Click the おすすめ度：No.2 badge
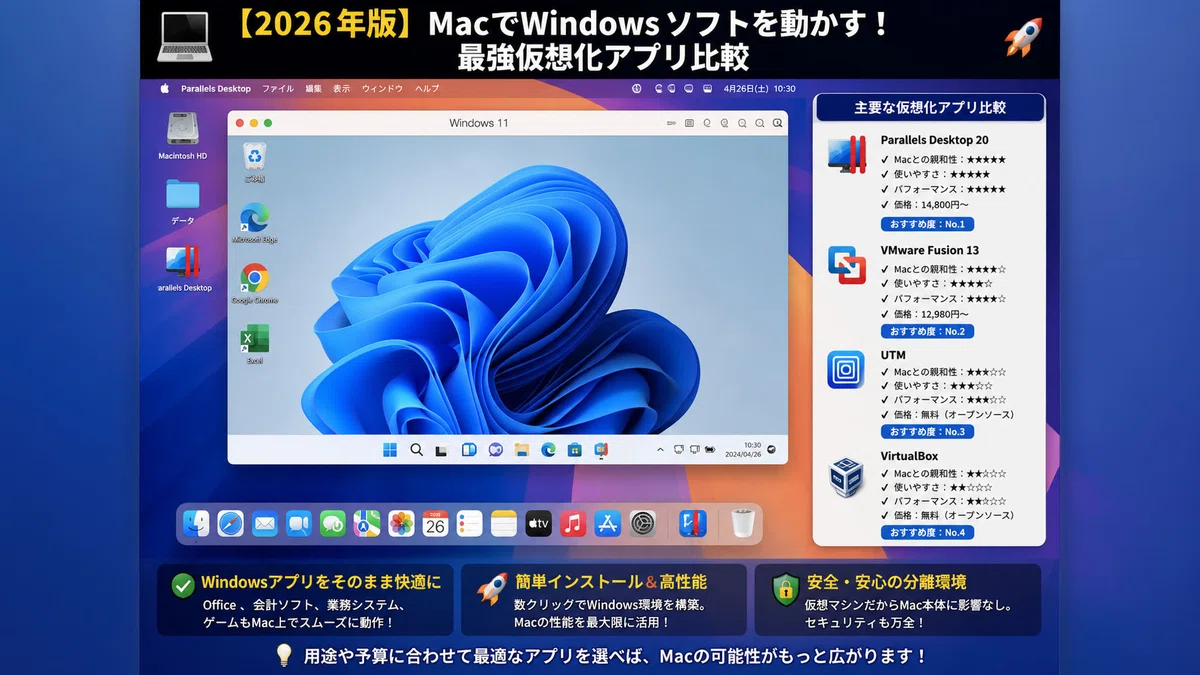 (927, 331)
